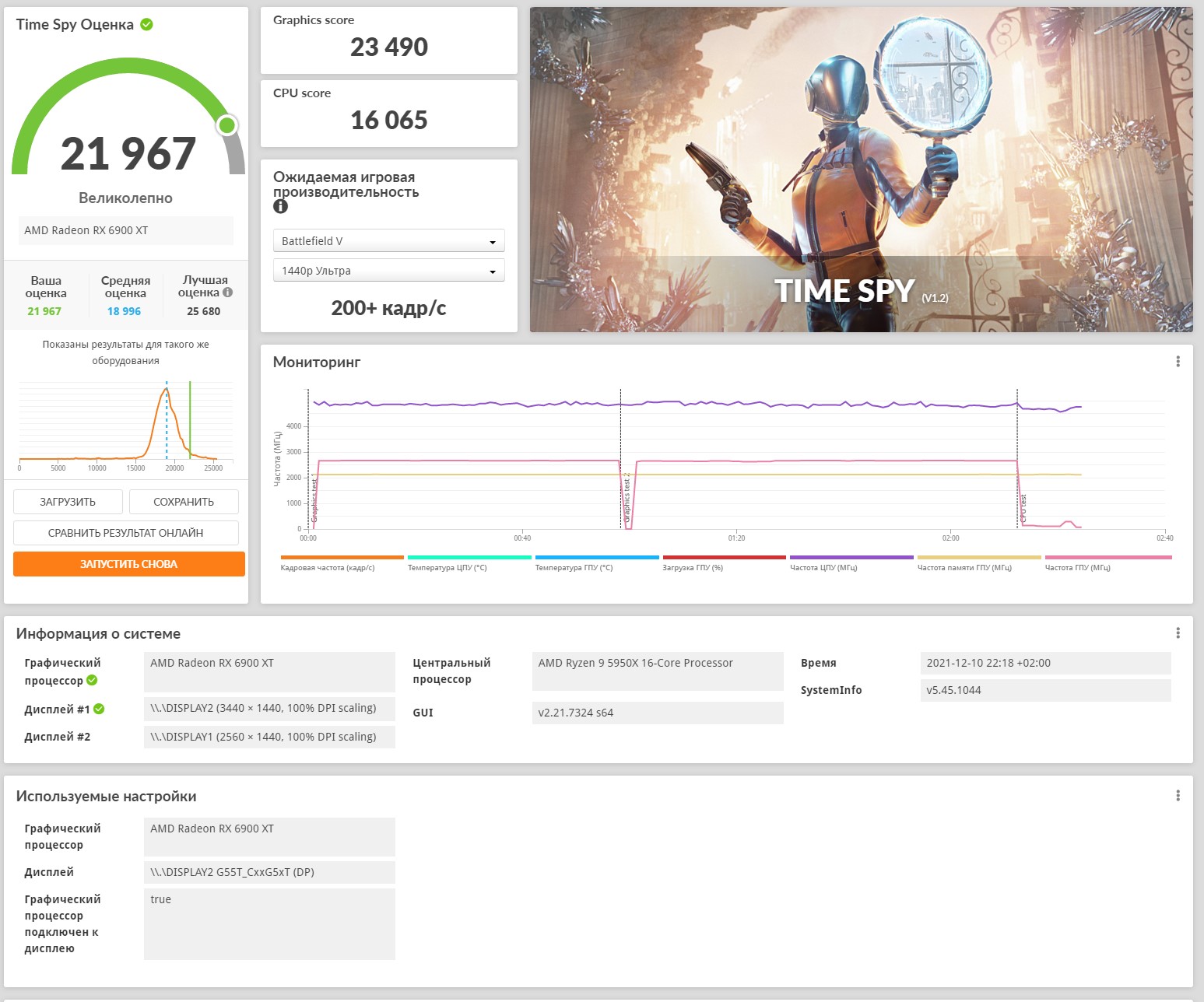Click the SystemInfo version v5.45.1044
1204x1002 pixels.
1045,690
